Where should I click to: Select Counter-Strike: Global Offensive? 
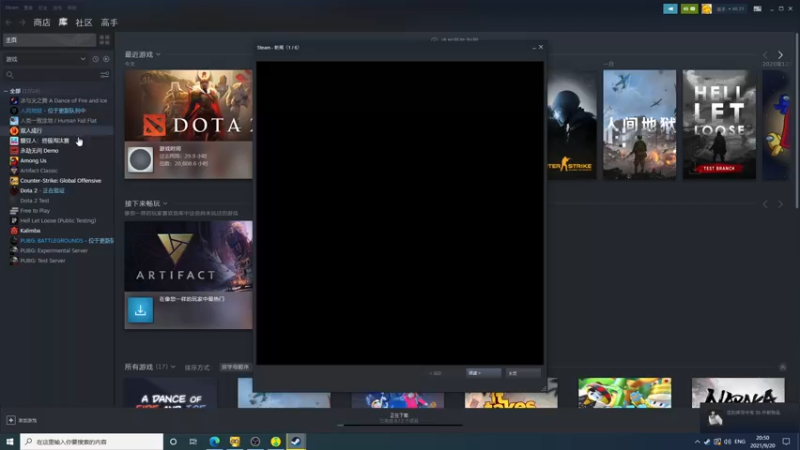(x=61, y=181)
